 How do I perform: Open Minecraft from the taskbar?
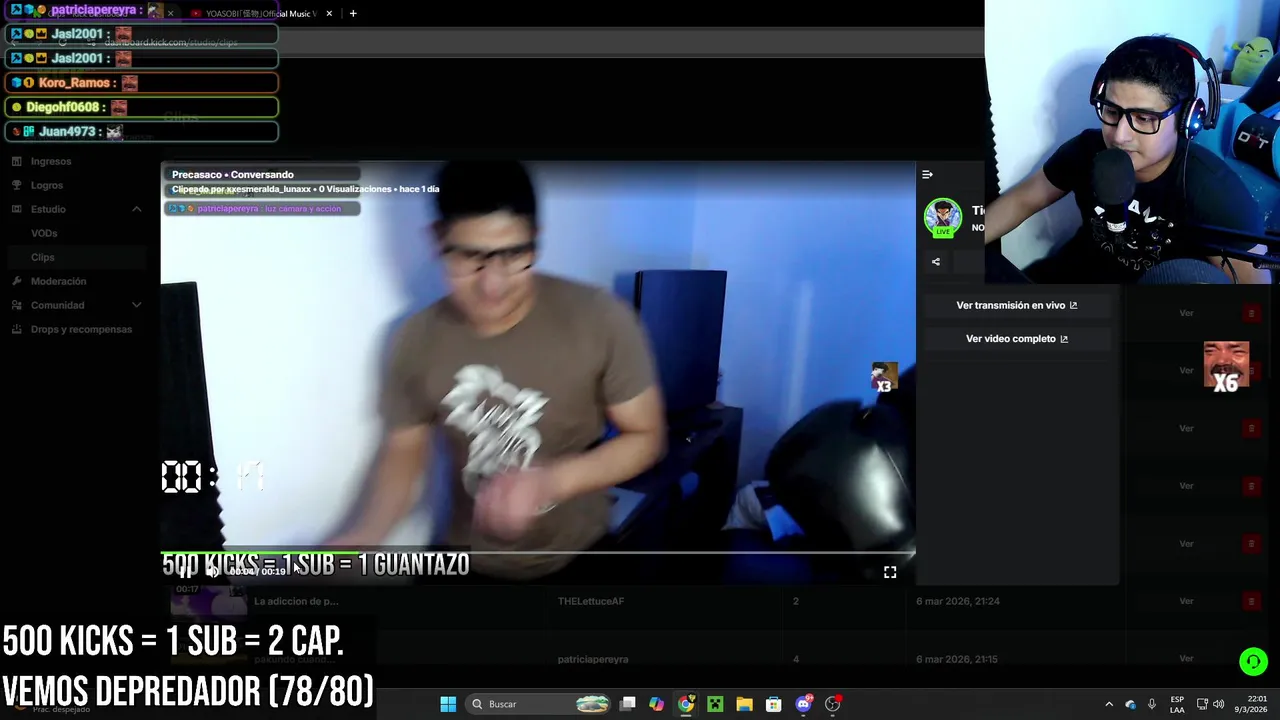[x=715, y=704]
